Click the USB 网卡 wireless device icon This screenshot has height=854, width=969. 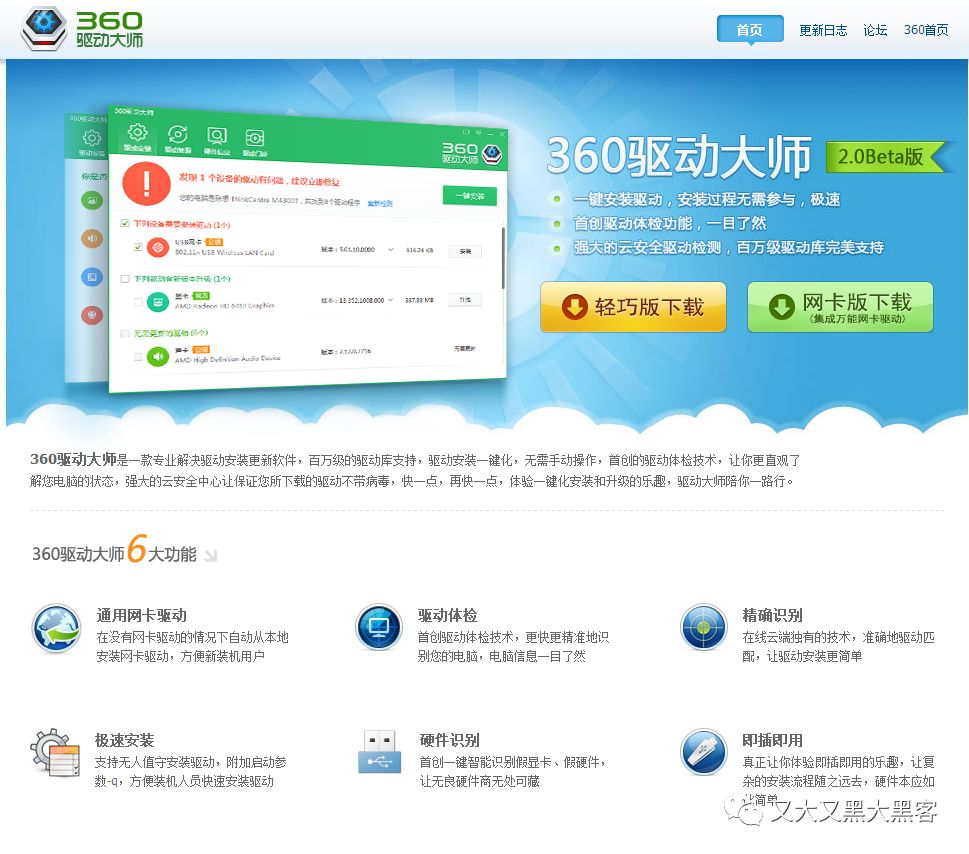click(x=156, y=246)
